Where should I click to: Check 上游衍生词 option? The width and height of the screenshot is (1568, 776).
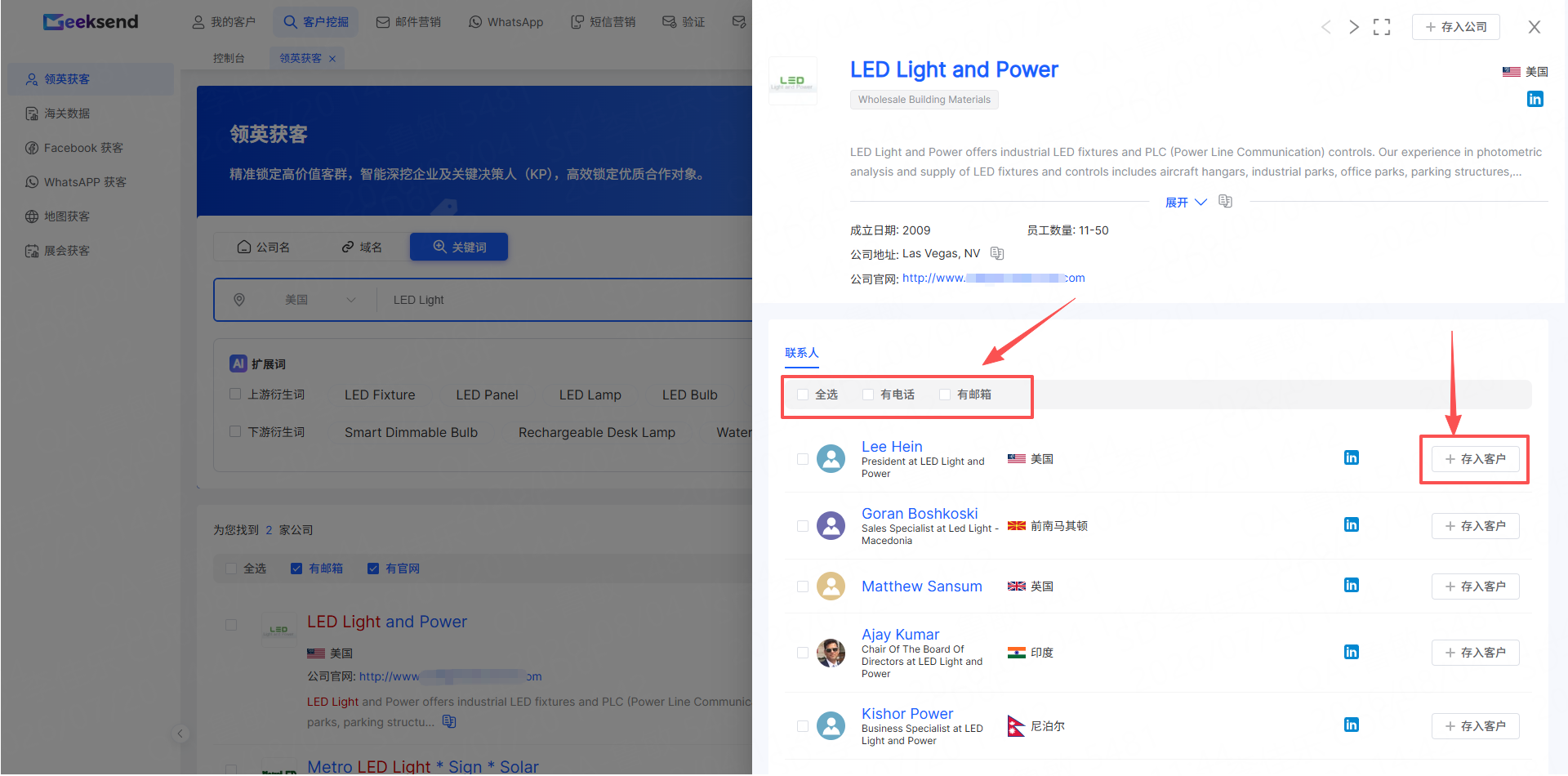click(x=235, y=395)
